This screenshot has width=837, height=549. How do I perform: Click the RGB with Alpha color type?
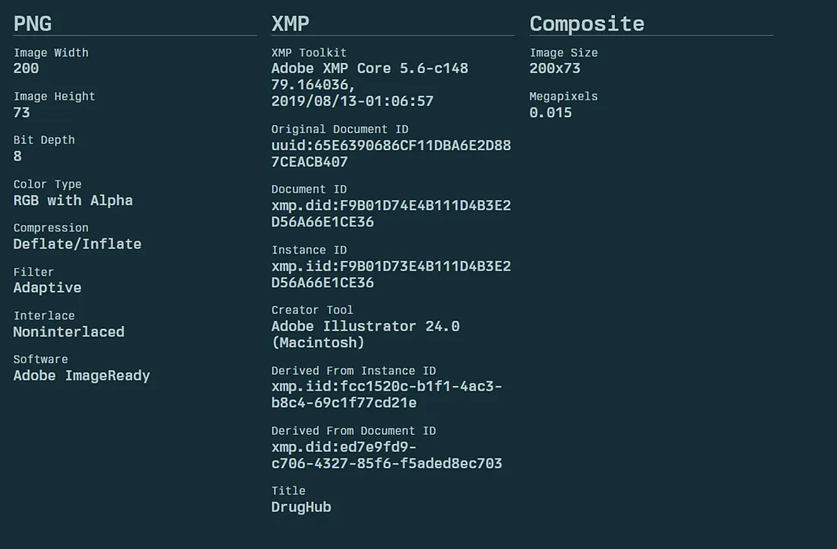tap(73, 200)
